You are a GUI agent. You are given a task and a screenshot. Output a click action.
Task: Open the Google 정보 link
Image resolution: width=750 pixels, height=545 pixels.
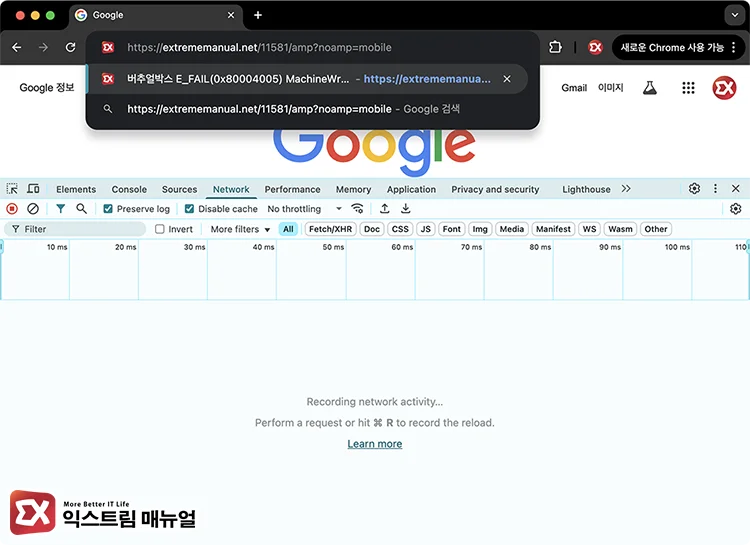pyautogui.click(x=47, y=88)
